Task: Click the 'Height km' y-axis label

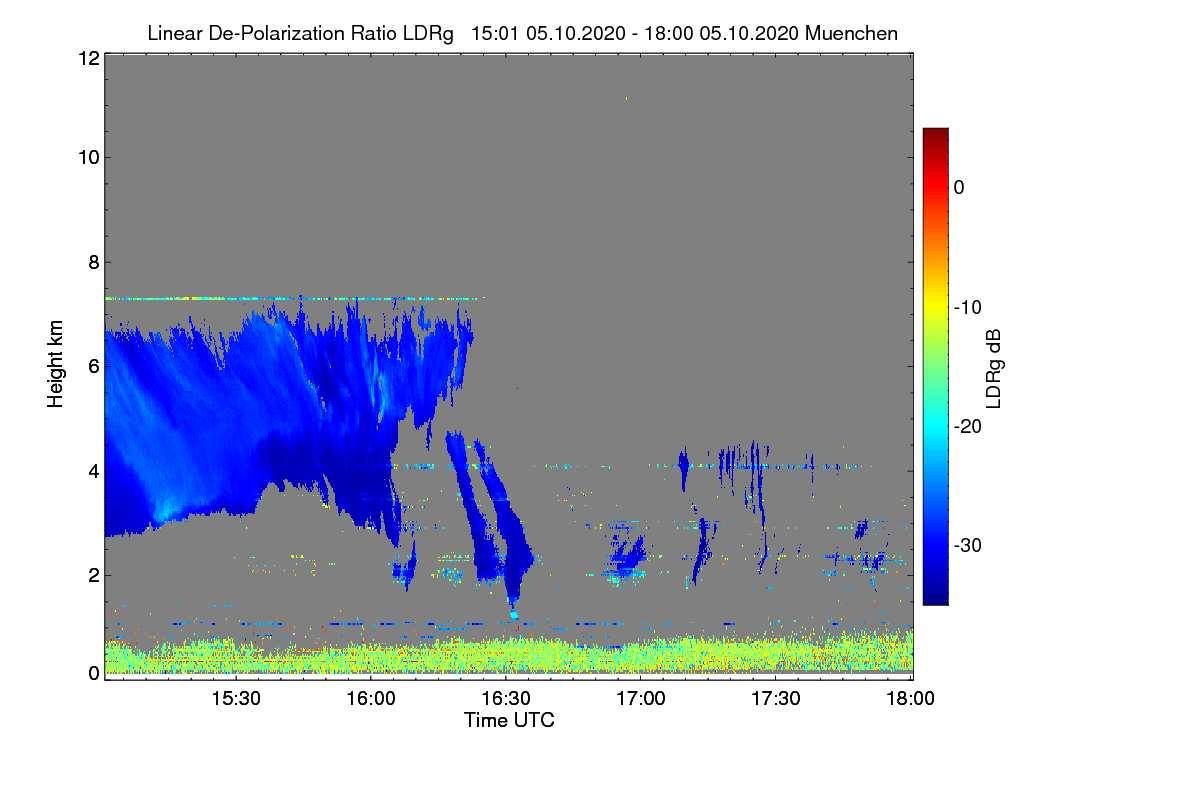Action: [x=55, y=362]
